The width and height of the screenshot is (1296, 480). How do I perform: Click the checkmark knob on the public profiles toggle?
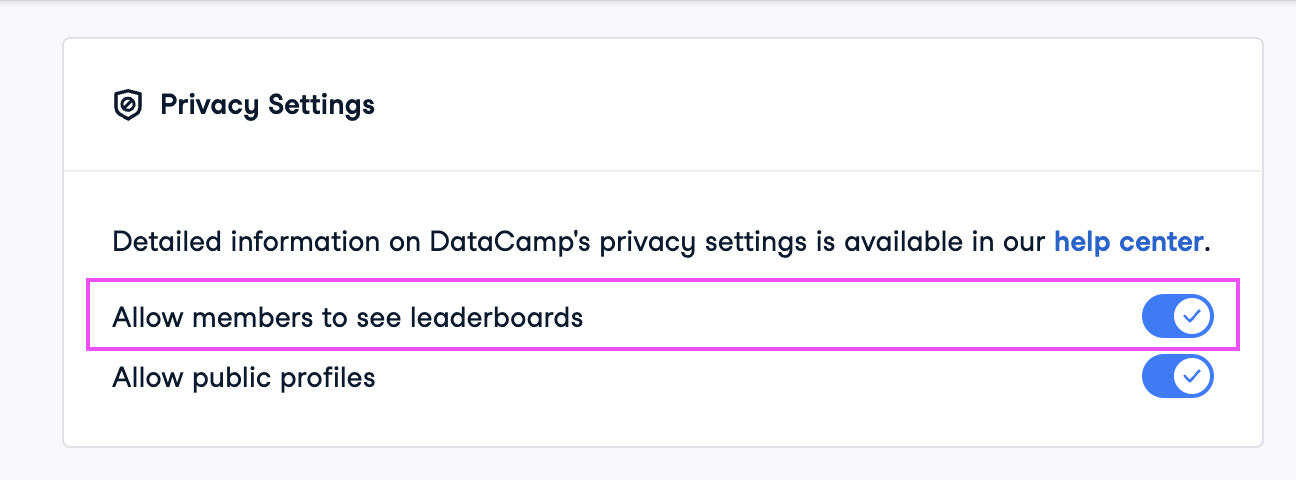coord(1192,377)
